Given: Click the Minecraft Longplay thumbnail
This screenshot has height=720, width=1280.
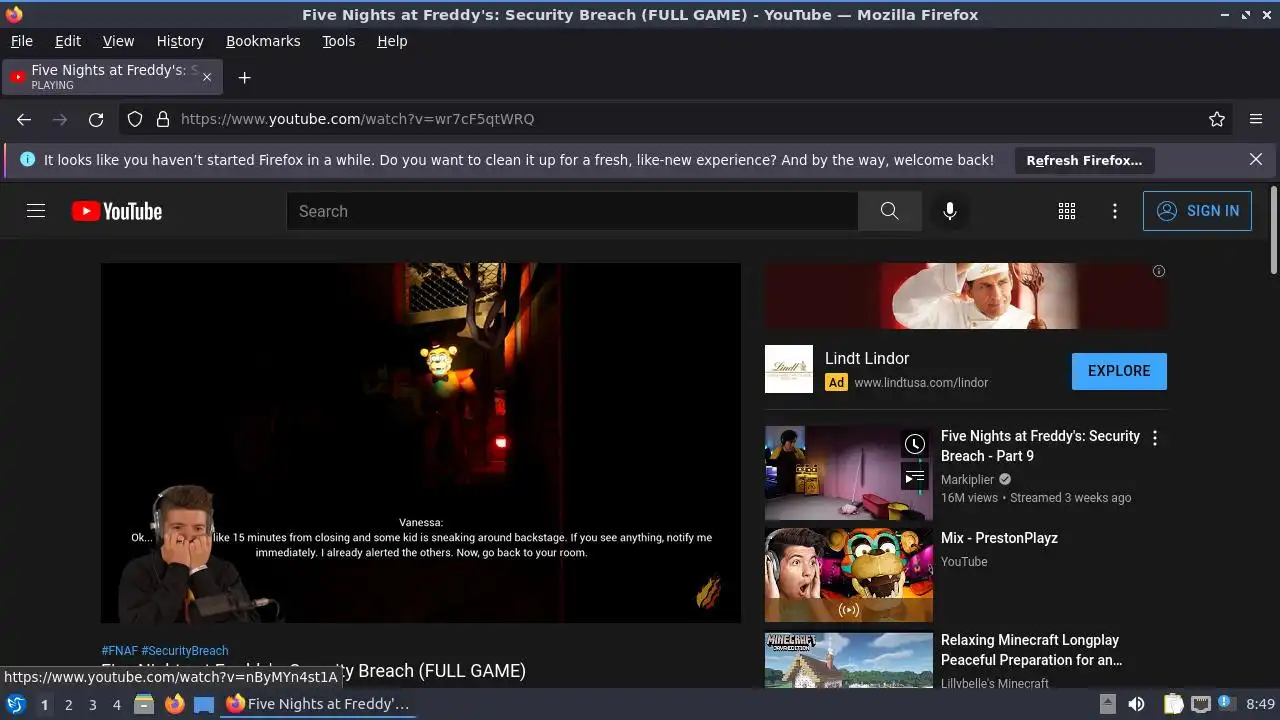Looking at the screenshot, I should point(849,660).
